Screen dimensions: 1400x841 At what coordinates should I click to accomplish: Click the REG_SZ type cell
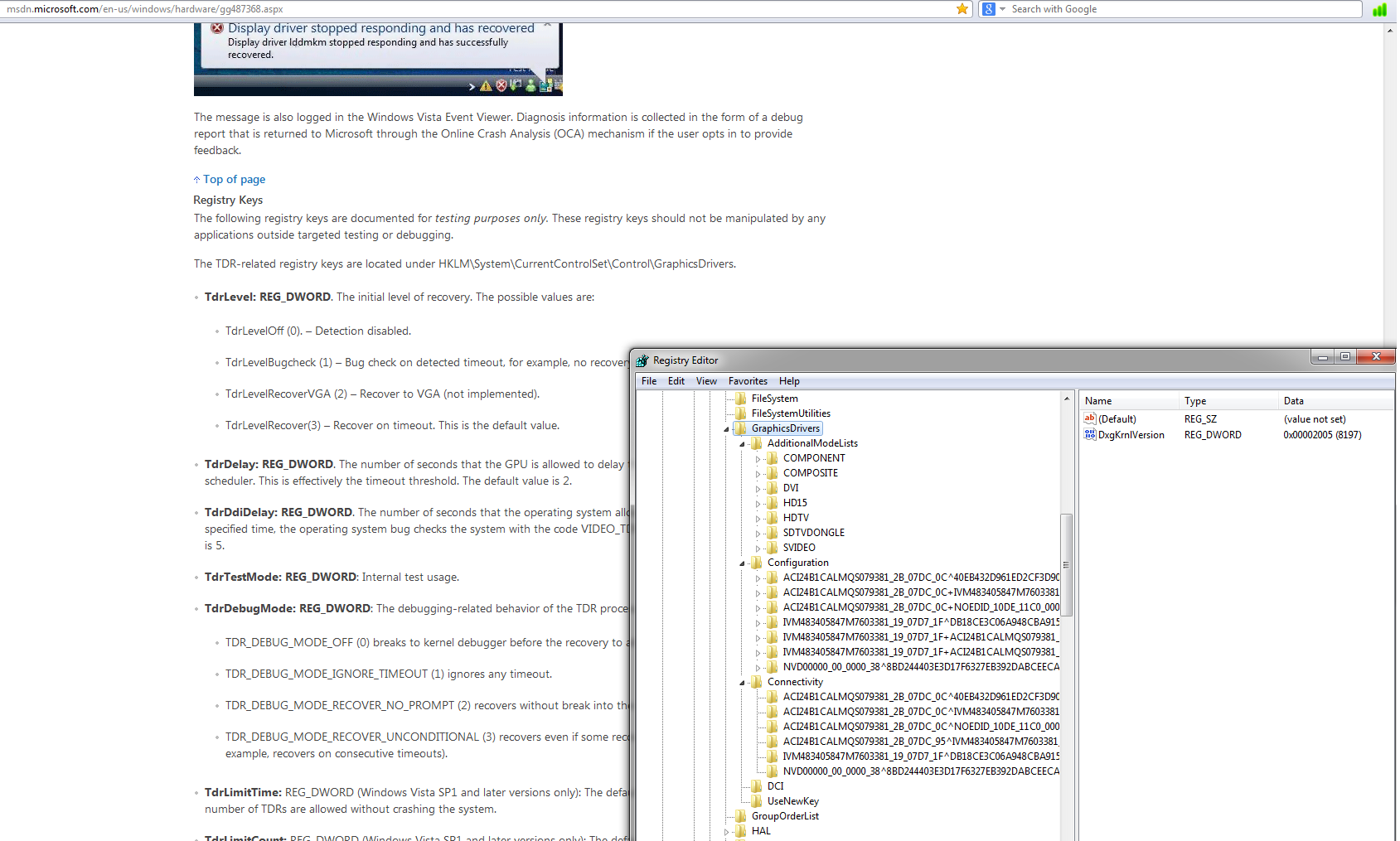[1200, 419]
